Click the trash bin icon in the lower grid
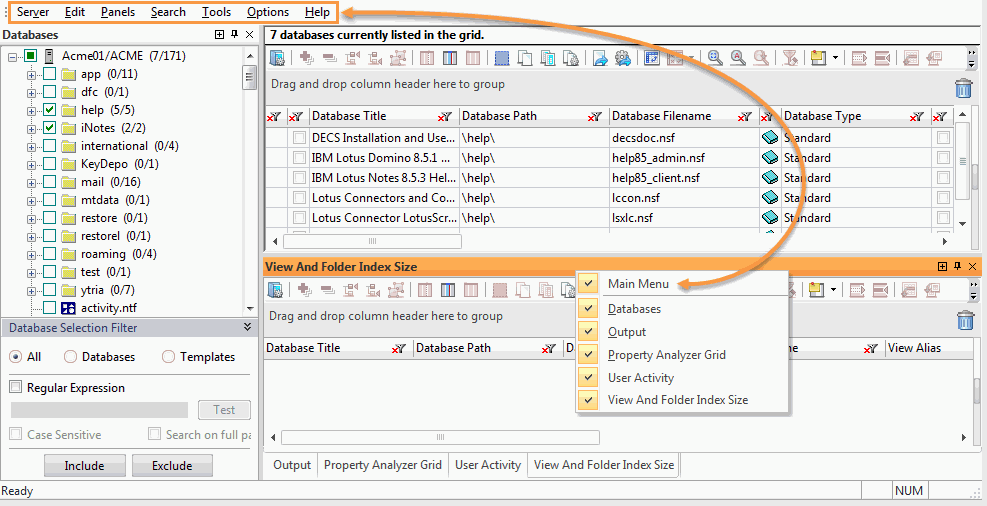Viewport: 987px width, 506px height. [963, 320]
